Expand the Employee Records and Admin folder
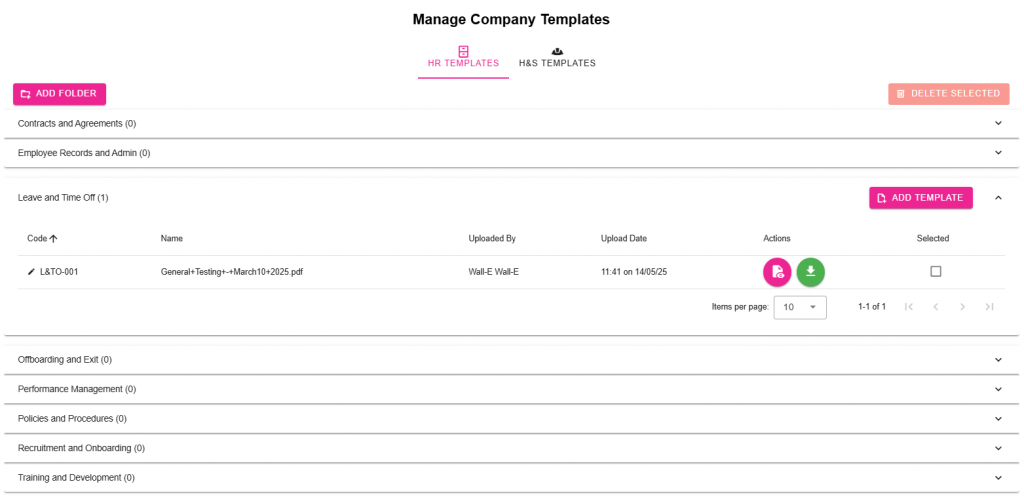 coord(998,153)
